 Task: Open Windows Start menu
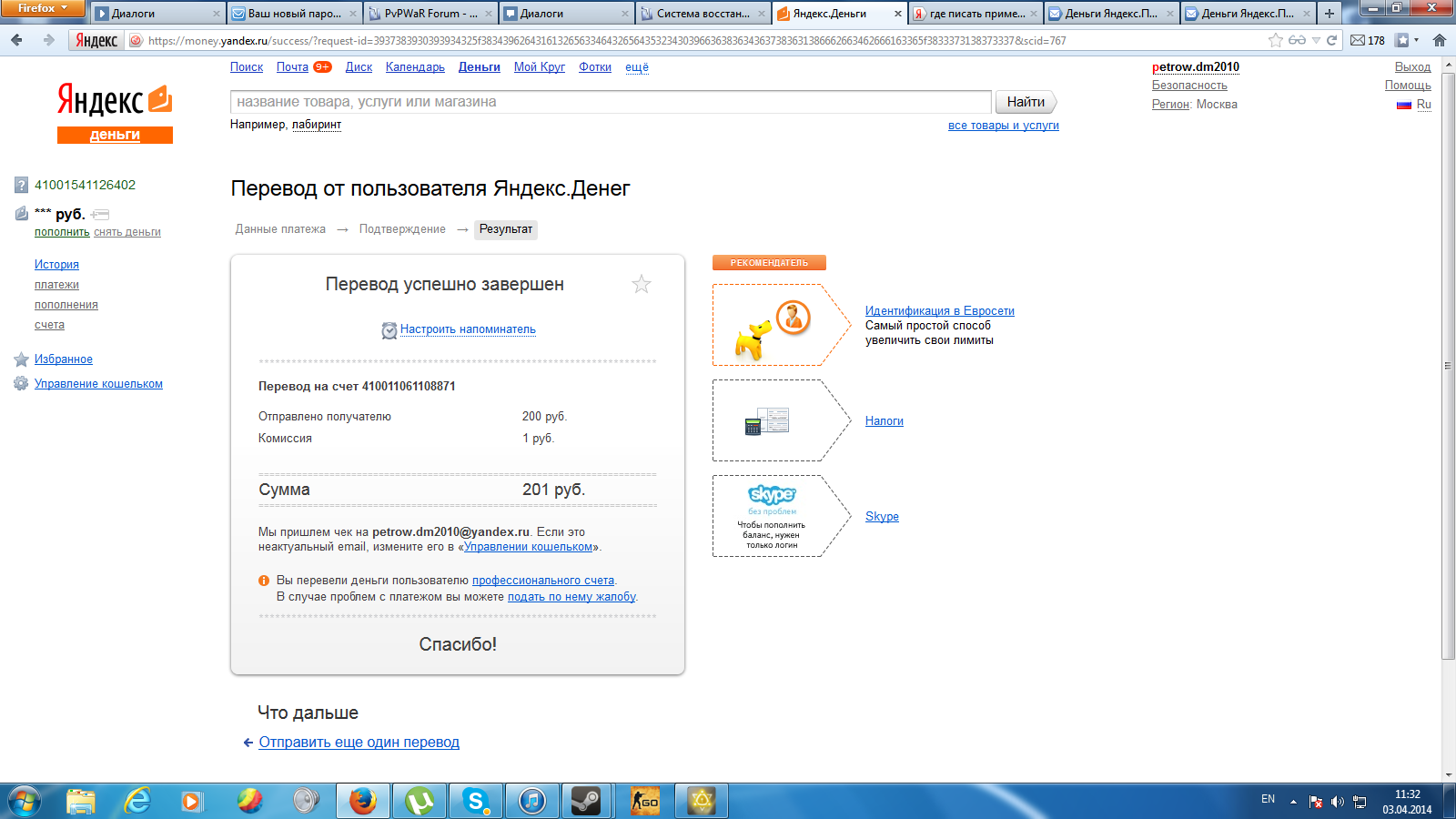(25, 801)
